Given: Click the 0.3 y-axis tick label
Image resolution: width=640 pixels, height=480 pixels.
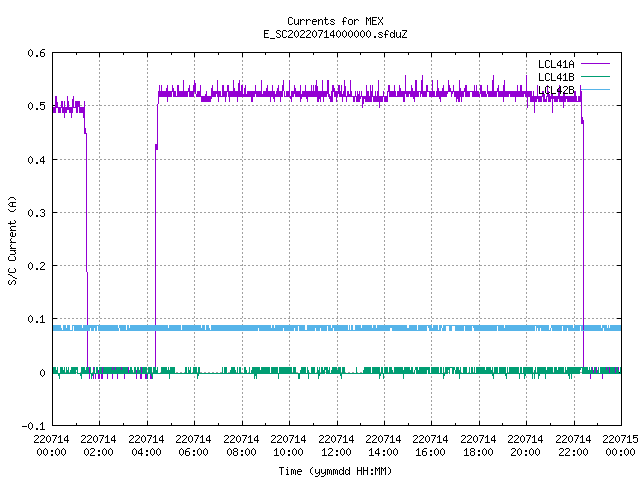Looking at the screenshot, I should (36, 213).
